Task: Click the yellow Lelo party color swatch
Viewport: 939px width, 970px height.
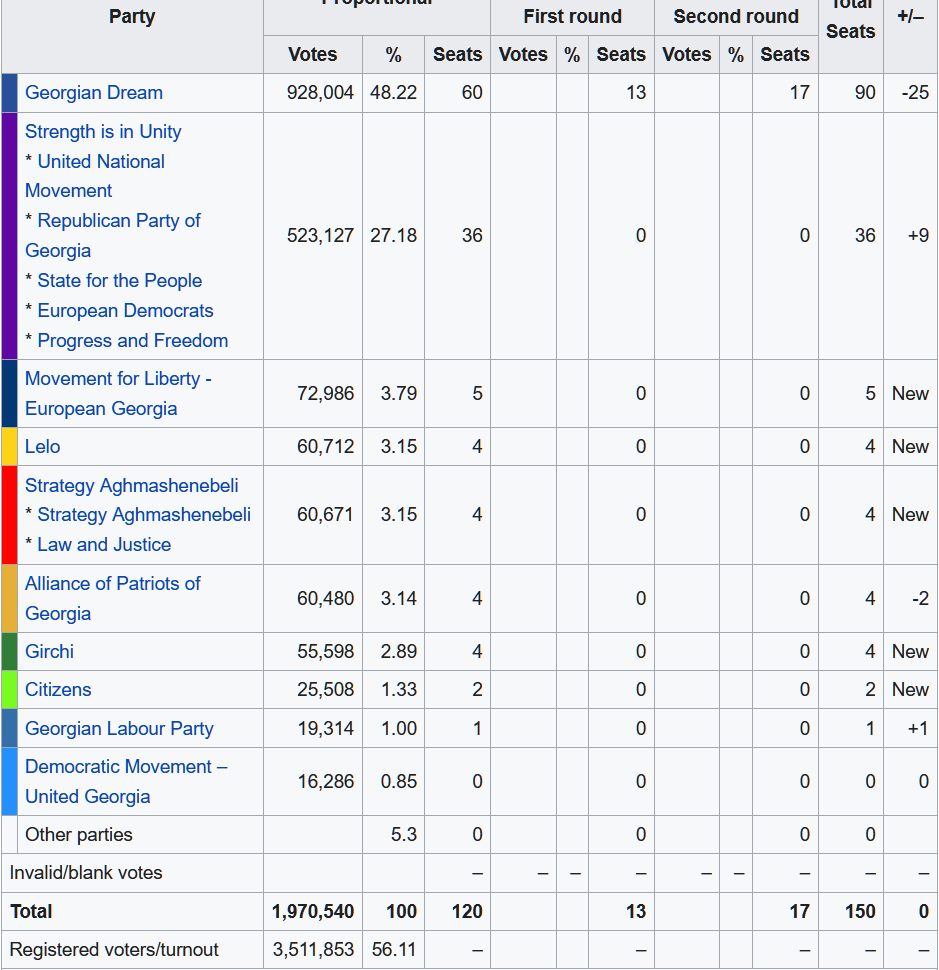Action: tap(9, 447)
